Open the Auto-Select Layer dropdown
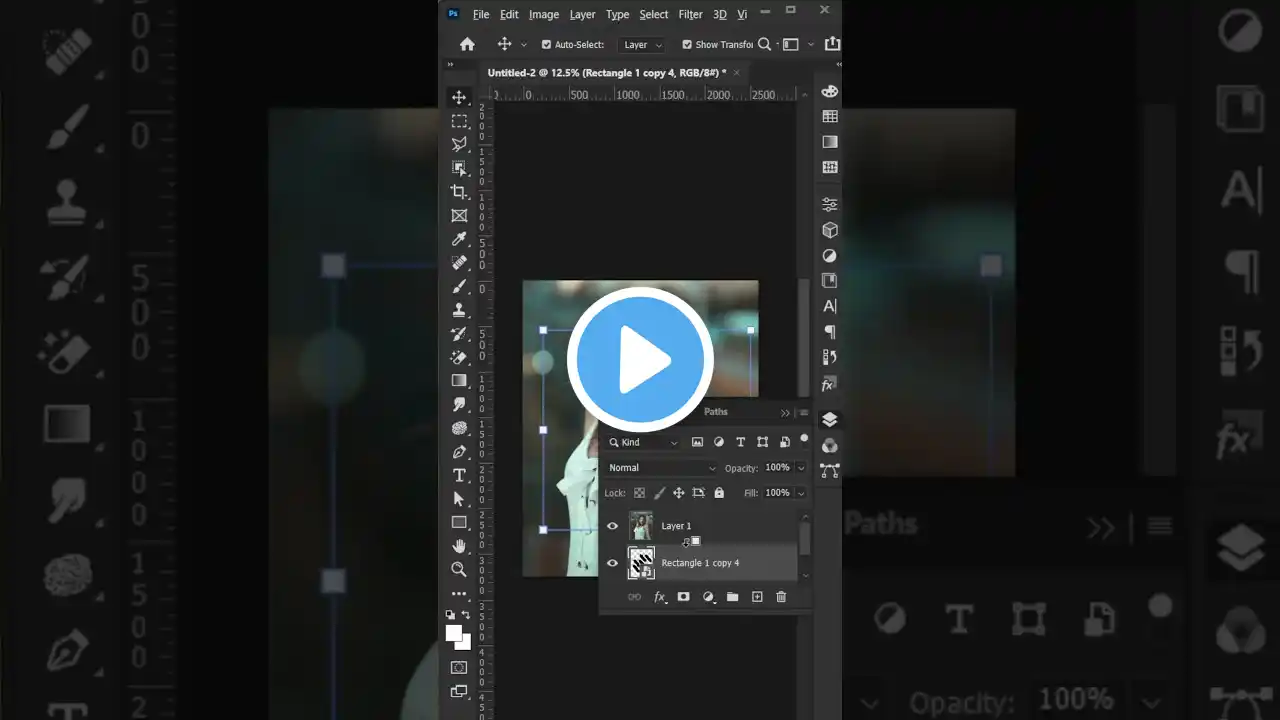Screen dimensions: 1280x720 coord(642,45)
